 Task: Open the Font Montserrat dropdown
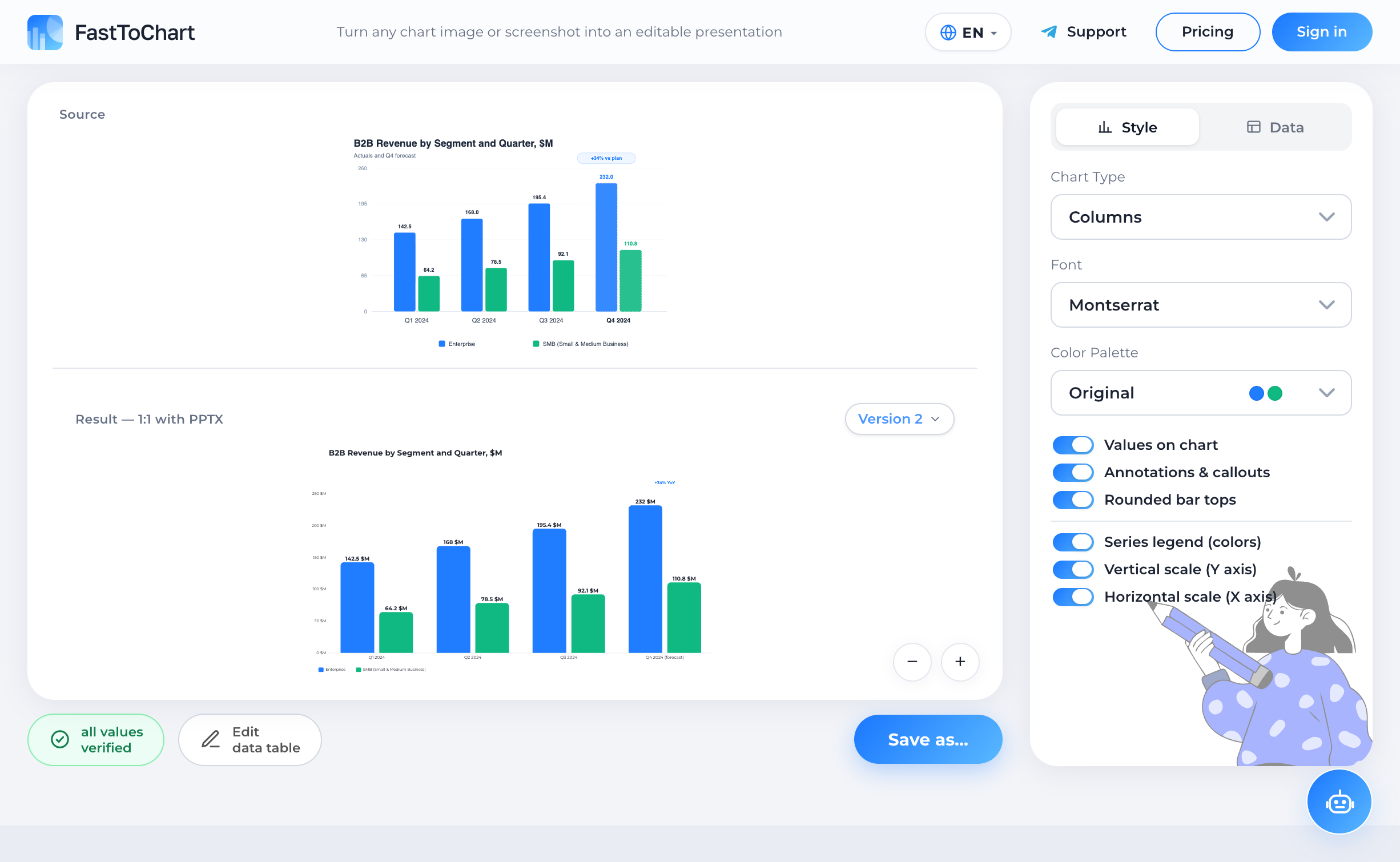pos(1201,305)
